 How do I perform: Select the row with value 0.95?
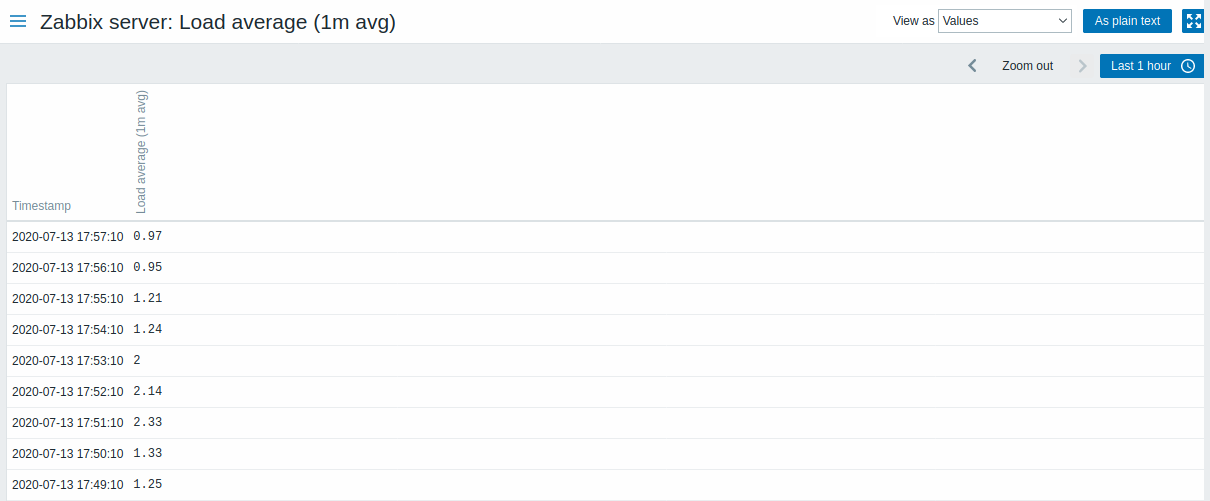[605, 268]
